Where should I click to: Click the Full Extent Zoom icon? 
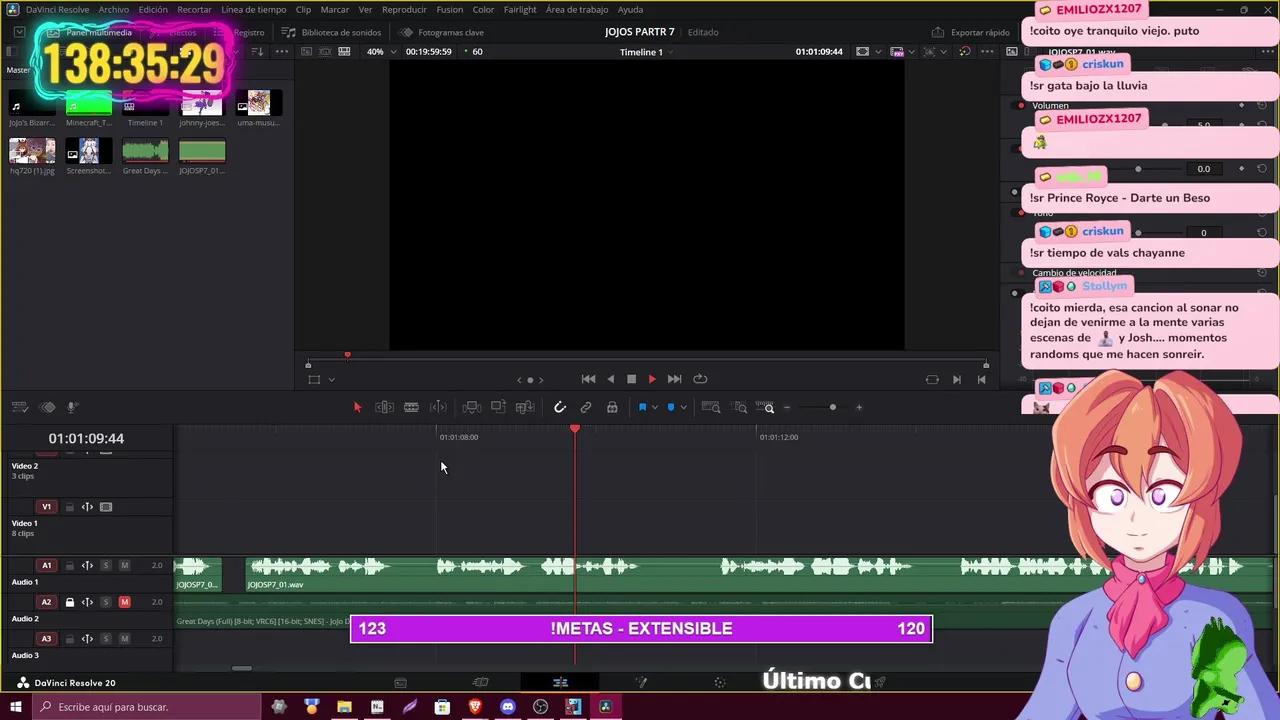pyautogui.click(x=711, y=407)
